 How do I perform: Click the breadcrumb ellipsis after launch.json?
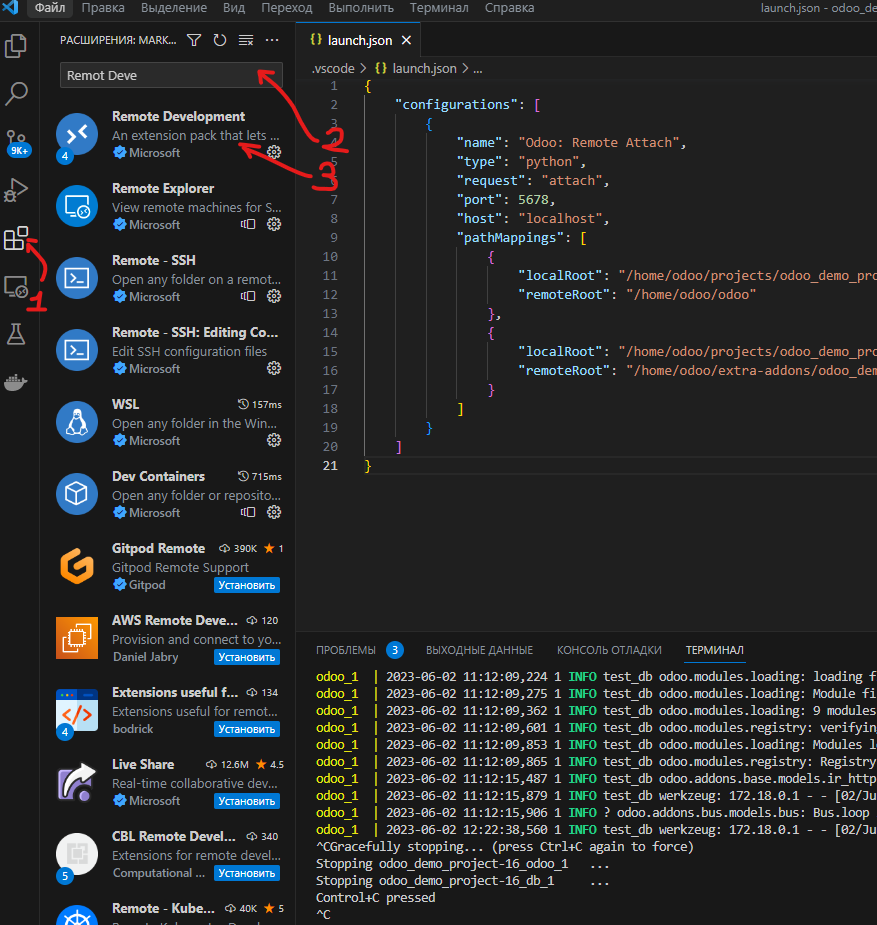[478, 68]
